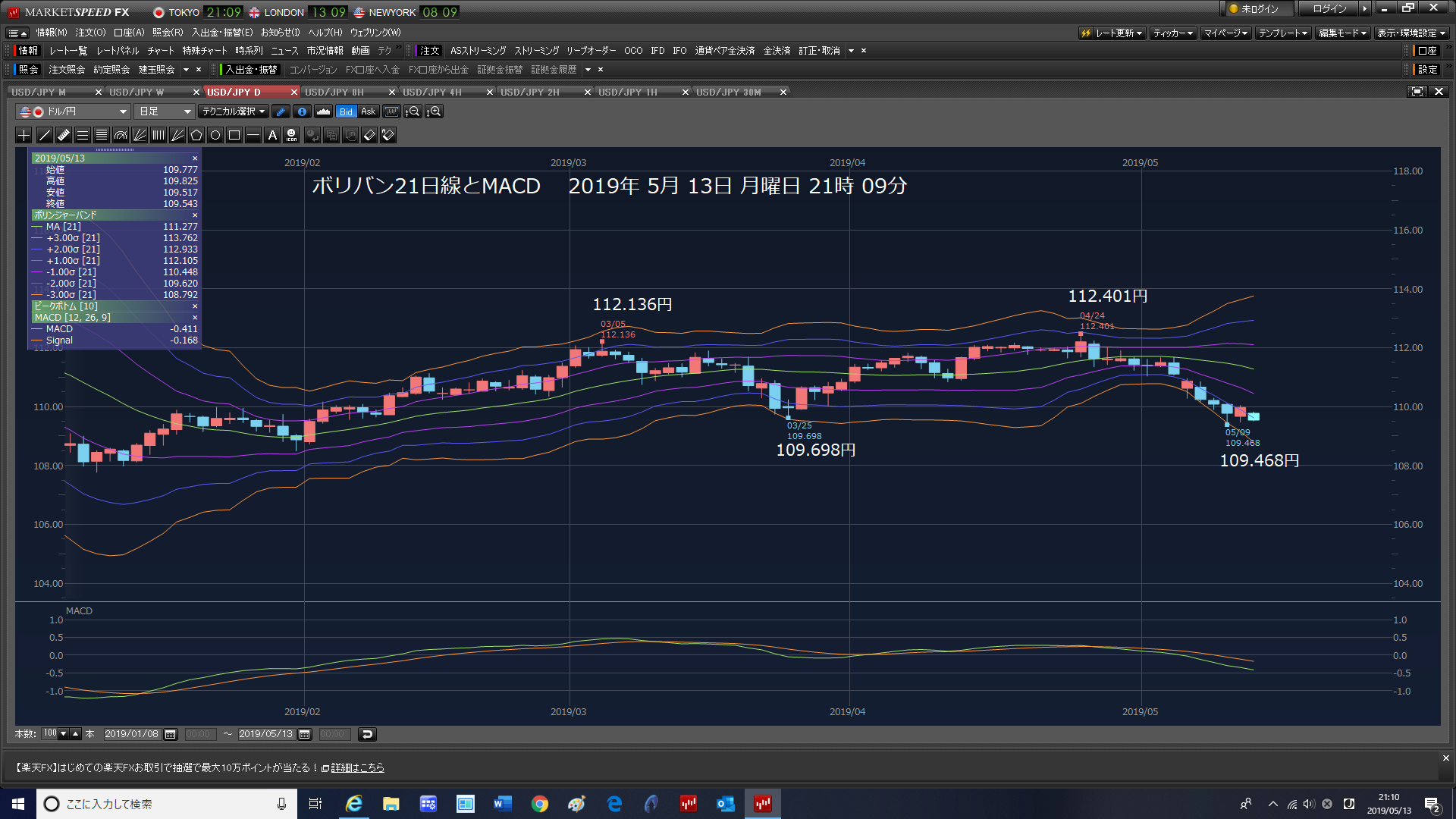Close the 2019/05/13 price data box

(195, 158)
